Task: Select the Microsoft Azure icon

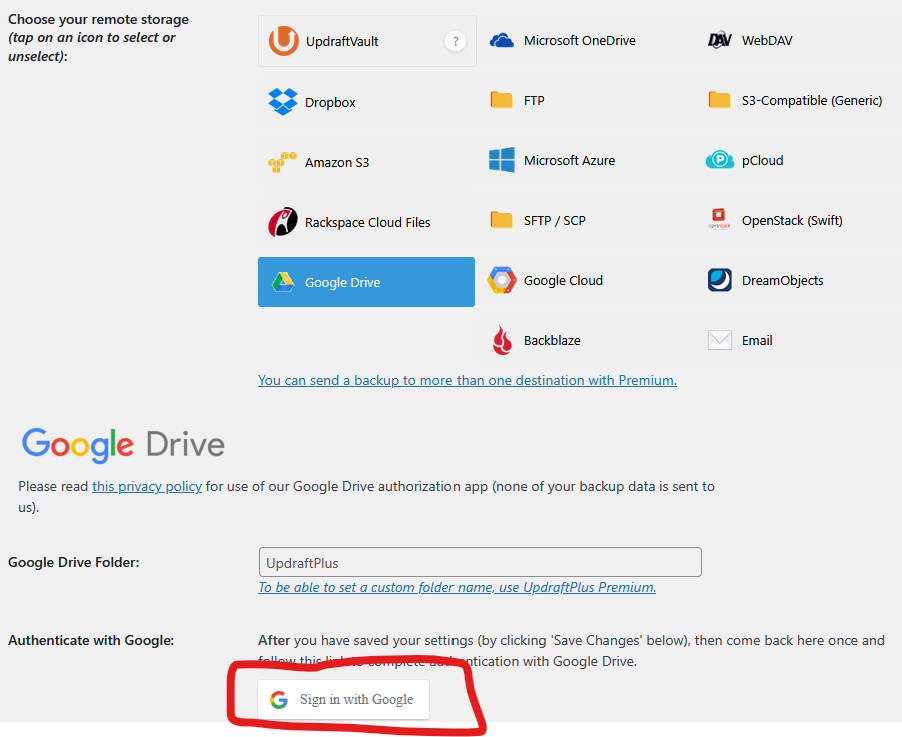Action: tap(502, 160)
